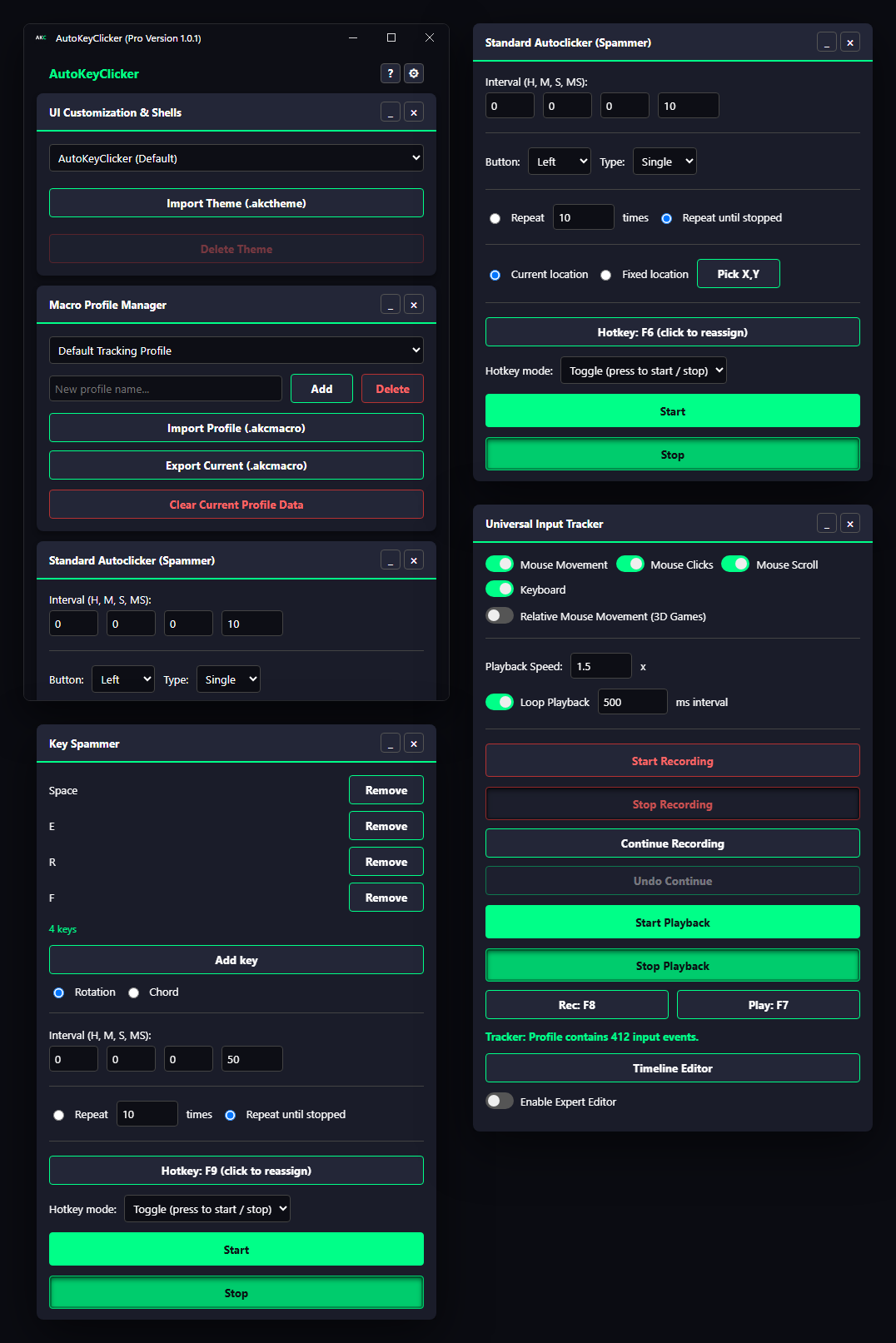Click Stop Playback button
This screenshot has width=896, height=1343.
click(x=673, y=966)
